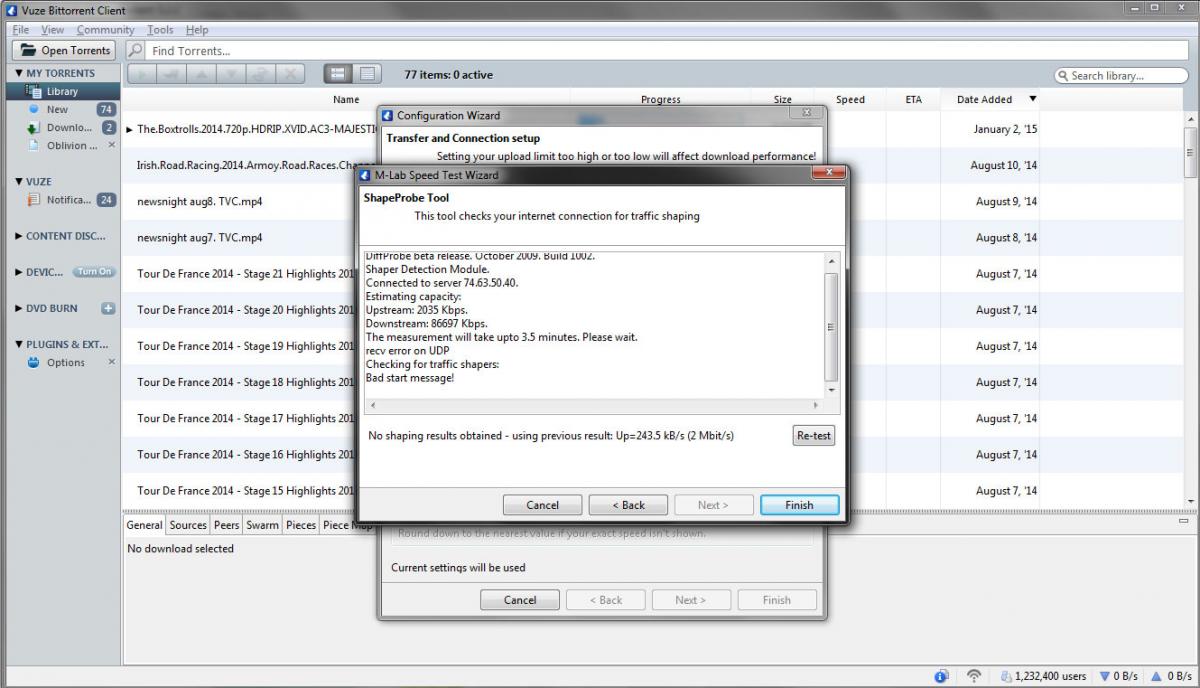Click the upload speed status indicator
Screen dimensions: 1200x688
(1171, 676)
